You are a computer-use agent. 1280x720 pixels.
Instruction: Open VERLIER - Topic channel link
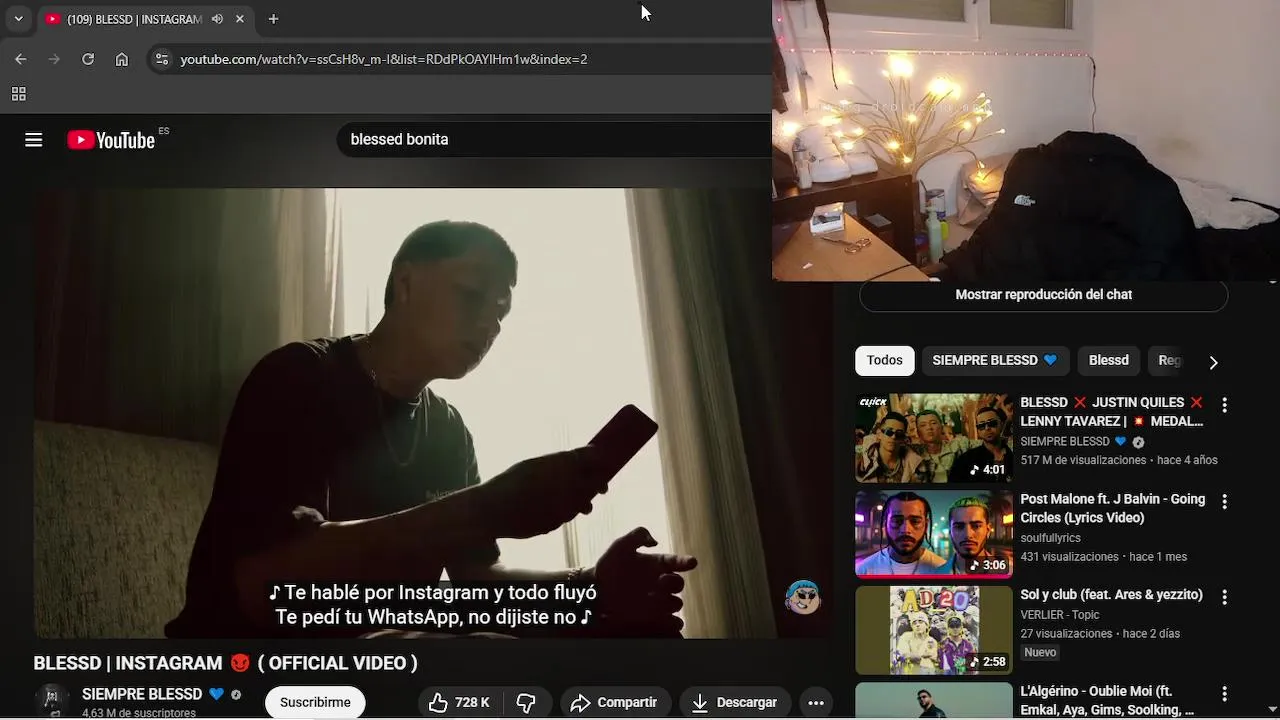(1059, 615)
